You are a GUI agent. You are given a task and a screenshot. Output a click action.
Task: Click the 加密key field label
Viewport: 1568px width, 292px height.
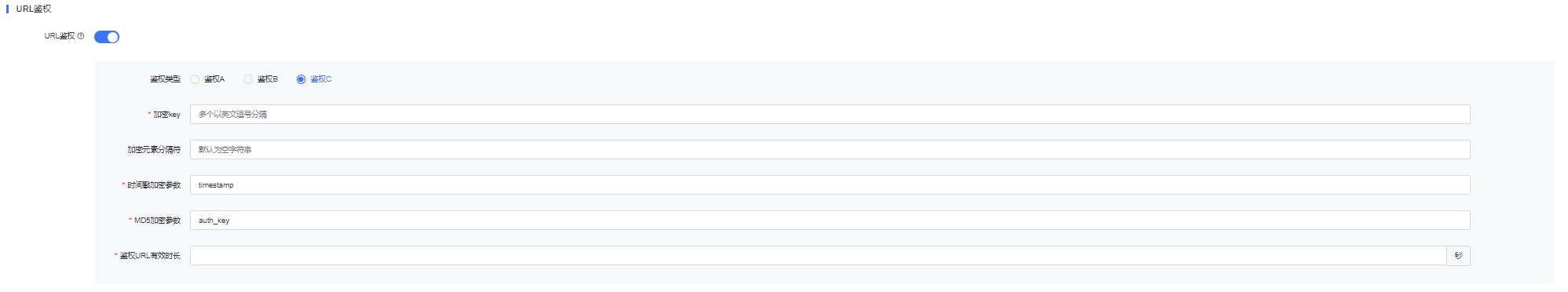pyautogui.click(x=166, y=115)
